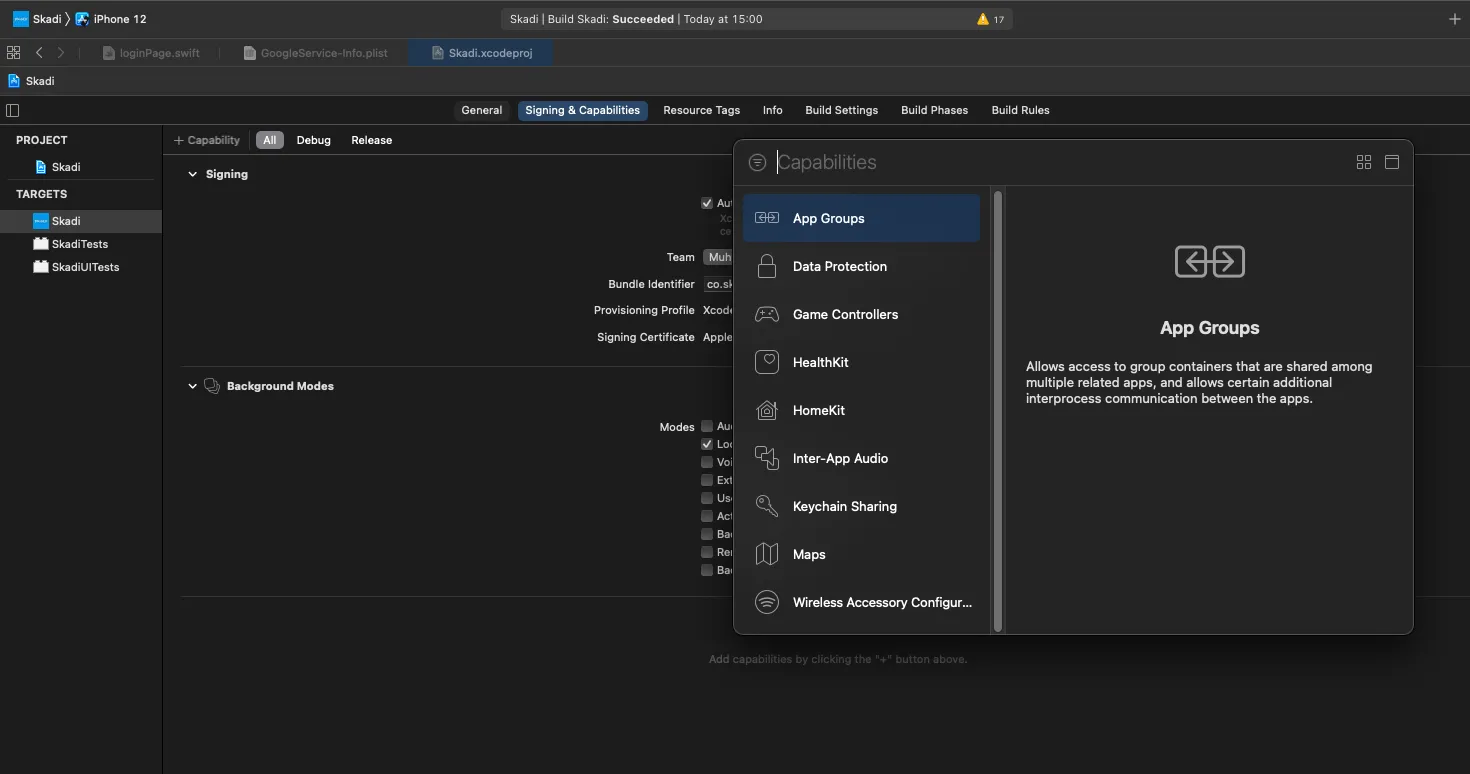Screen dimensions: 1470x774
Task: Select the Debug configuration filter
Action: click(x=313, y=140)
